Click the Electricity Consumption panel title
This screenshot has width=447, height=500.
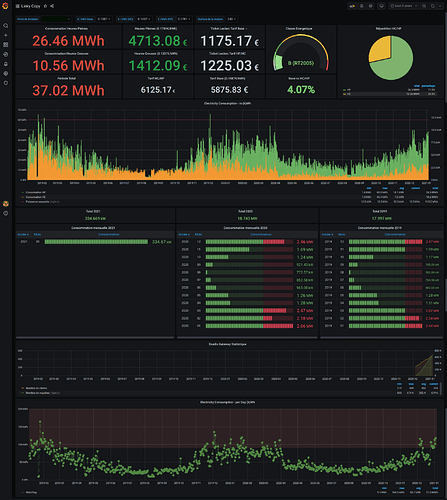coord(227,103)
